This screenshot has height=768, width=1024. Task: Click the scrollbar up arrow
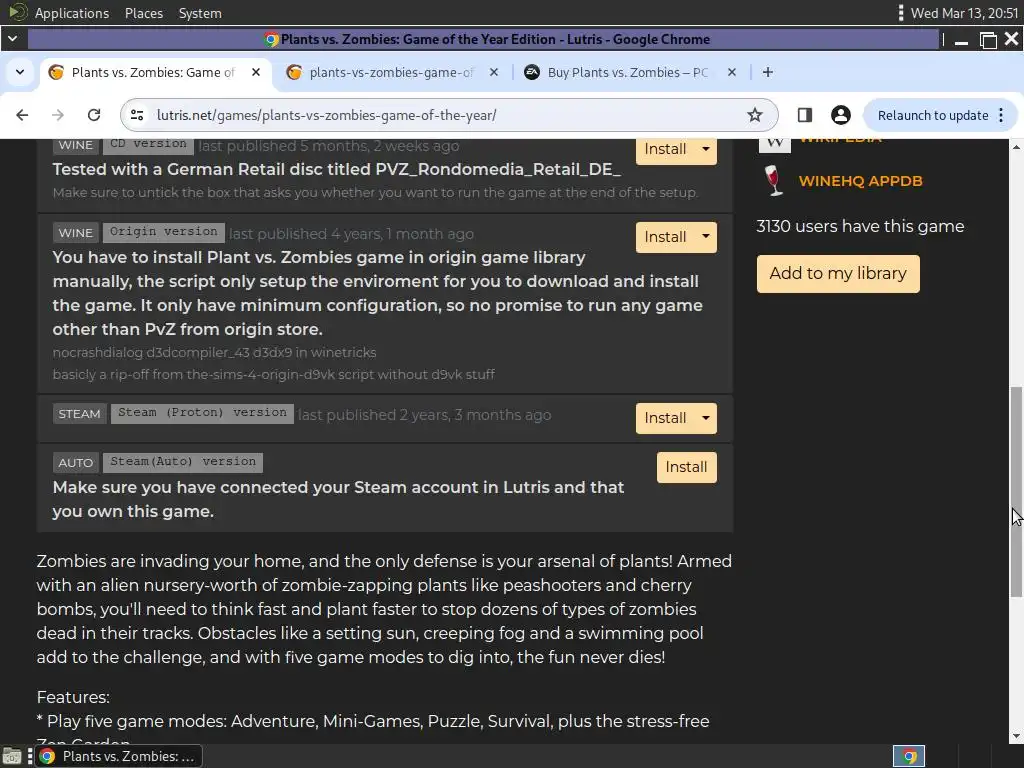pyautogui.click(x=1016, y=146)
